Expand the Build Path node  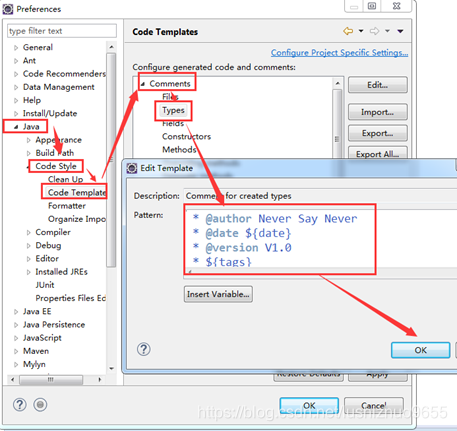click(29, 153)
